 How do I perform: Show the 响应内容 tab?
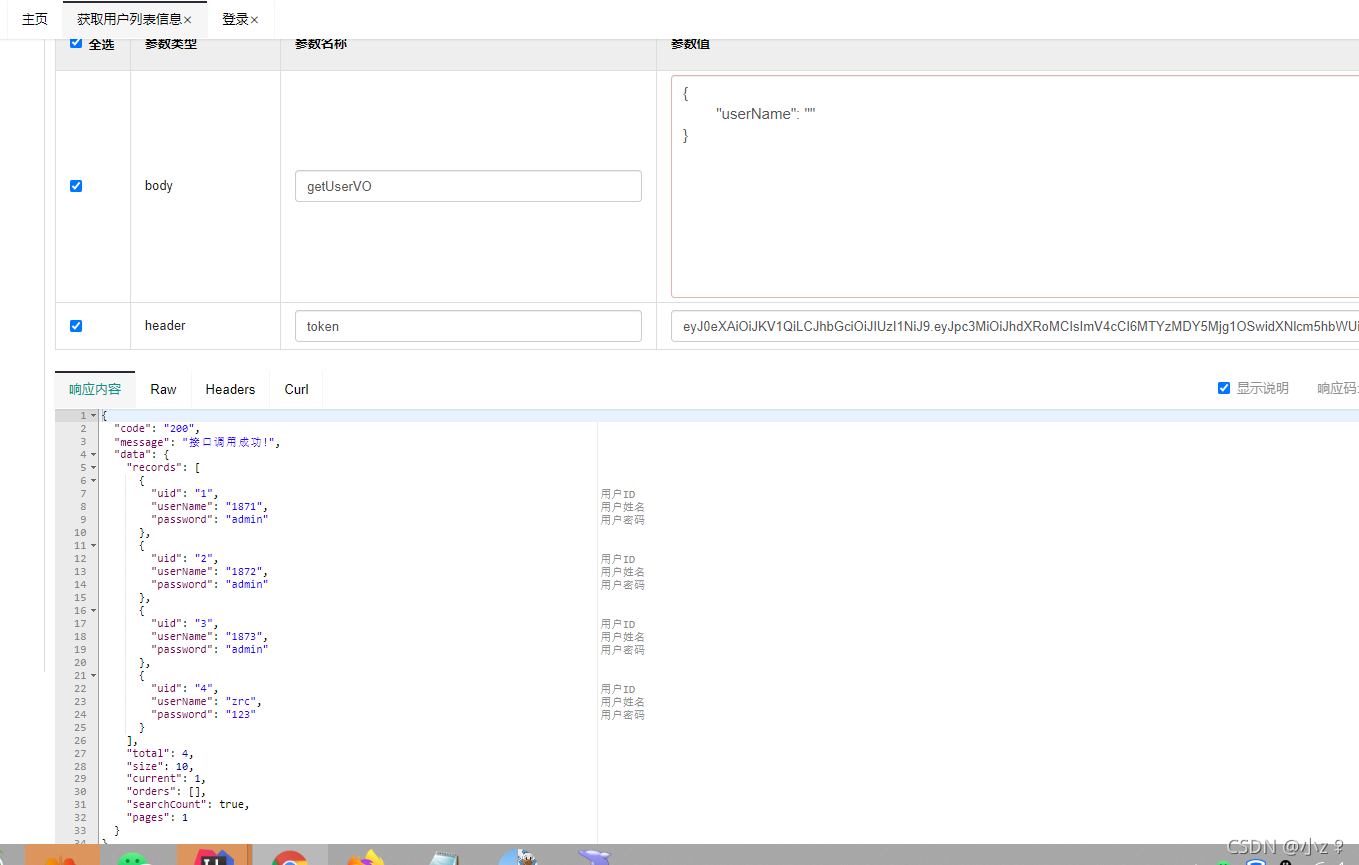coord(95,389)
